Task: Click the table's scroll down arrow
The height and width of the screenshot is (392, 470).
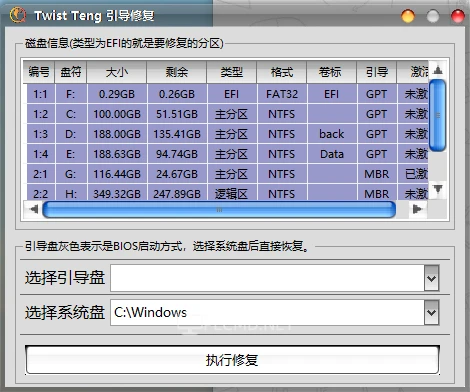Action: [438, 189]
